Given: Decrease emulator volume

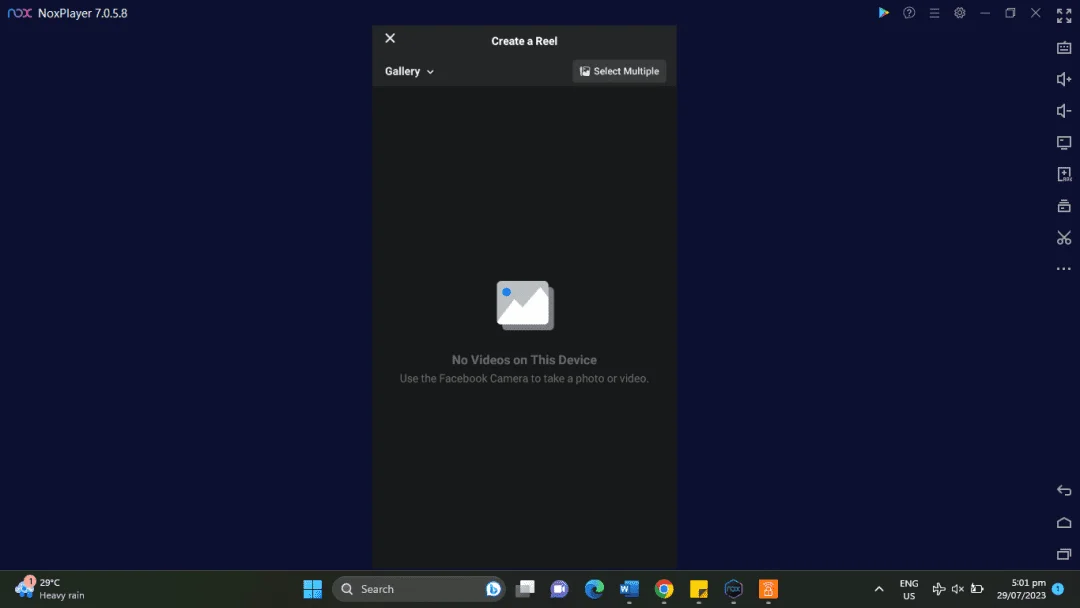Looking at the screenshot, I should [x=1064, y=111].
